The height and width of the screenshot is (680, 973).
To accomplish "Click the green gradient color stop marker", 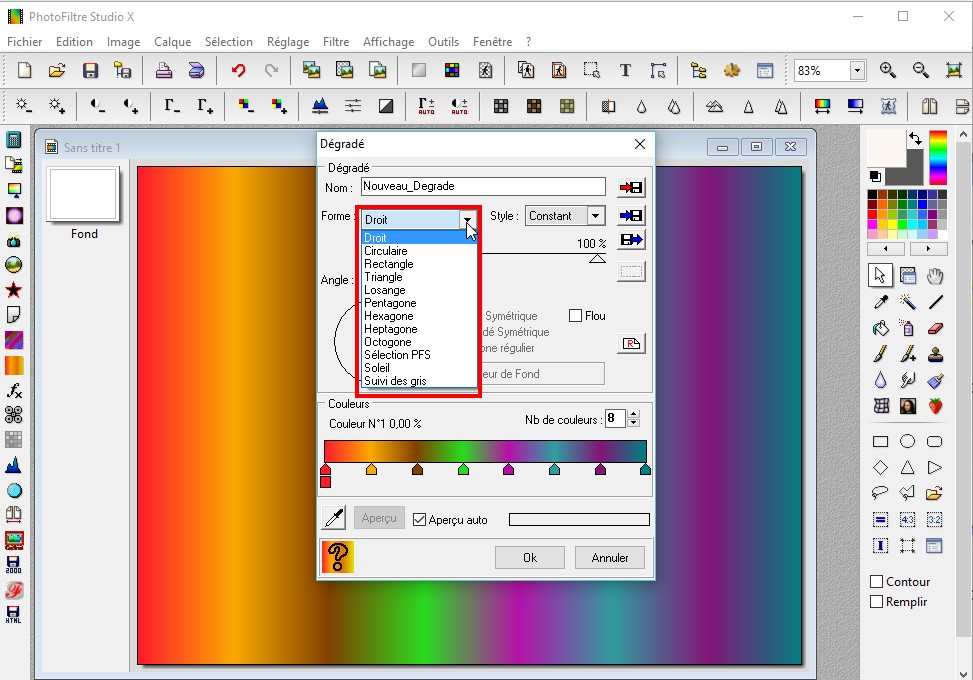I will coord(463,469).
